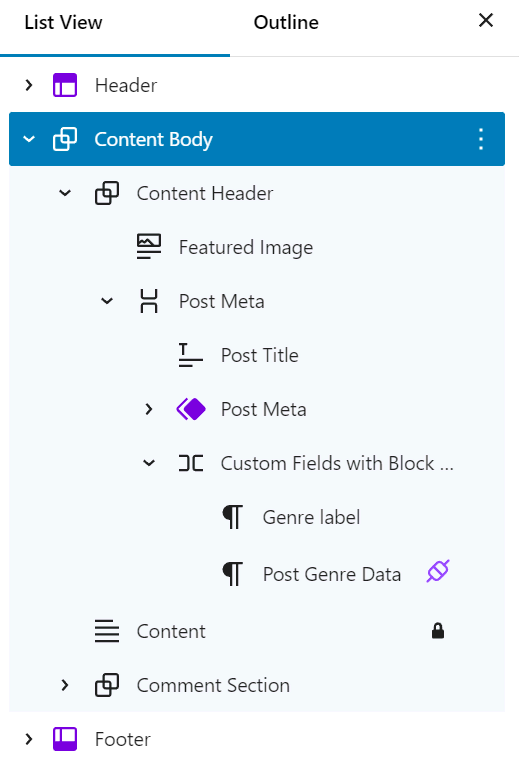Click the Content block lines icon
Screen dimensions: 519x758
[x=107, y=631]
